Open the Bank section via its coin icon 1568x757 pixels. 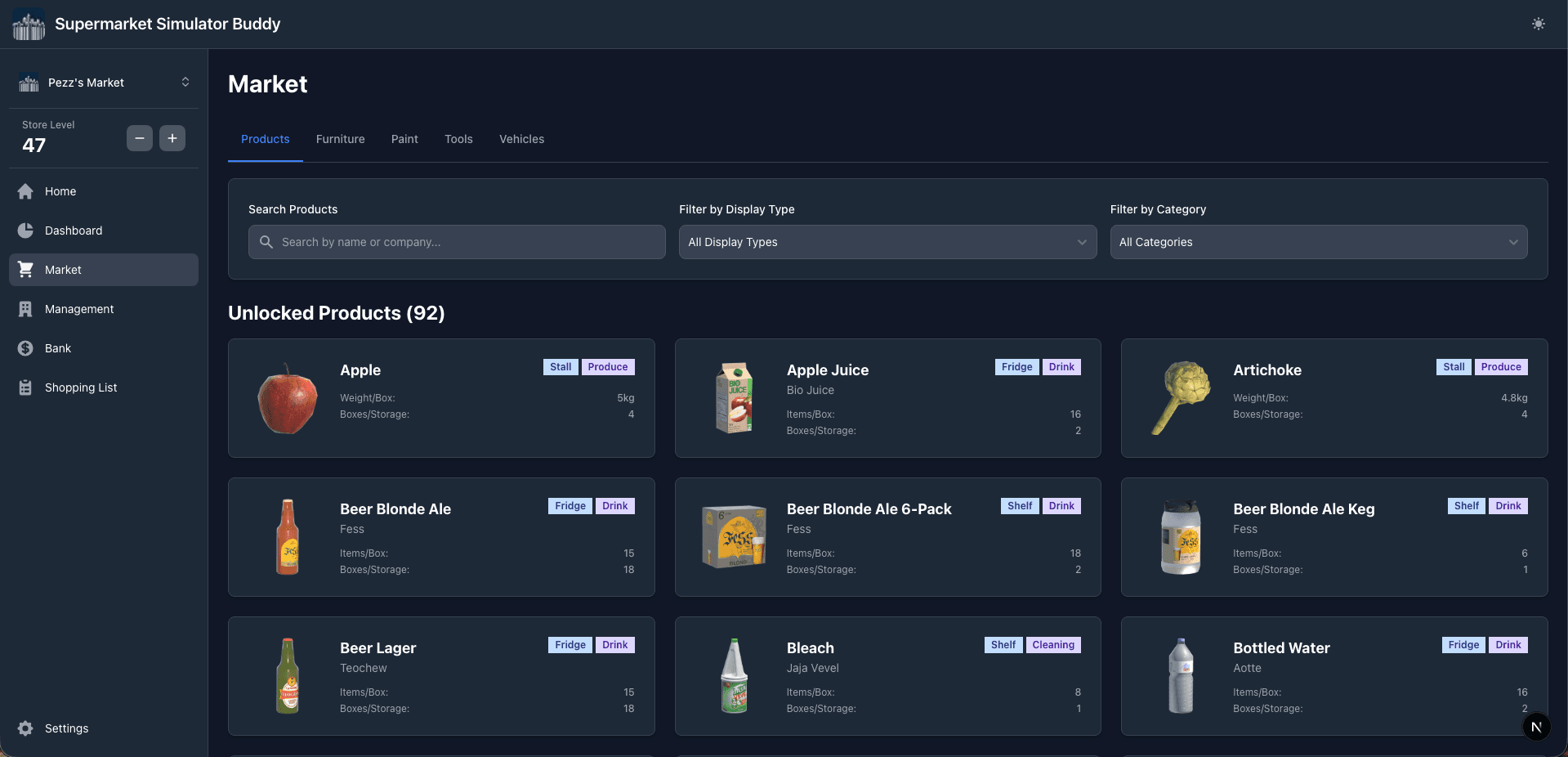(26, 348)
